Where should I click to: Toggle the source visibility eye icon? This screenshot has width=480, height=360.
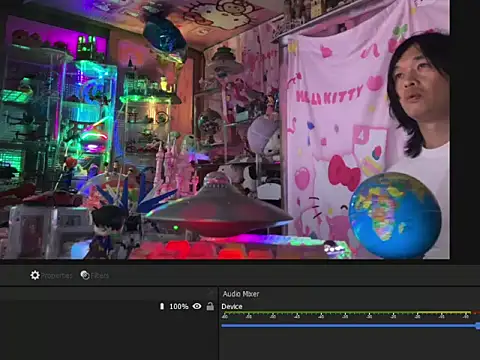[x=197, y=306]
